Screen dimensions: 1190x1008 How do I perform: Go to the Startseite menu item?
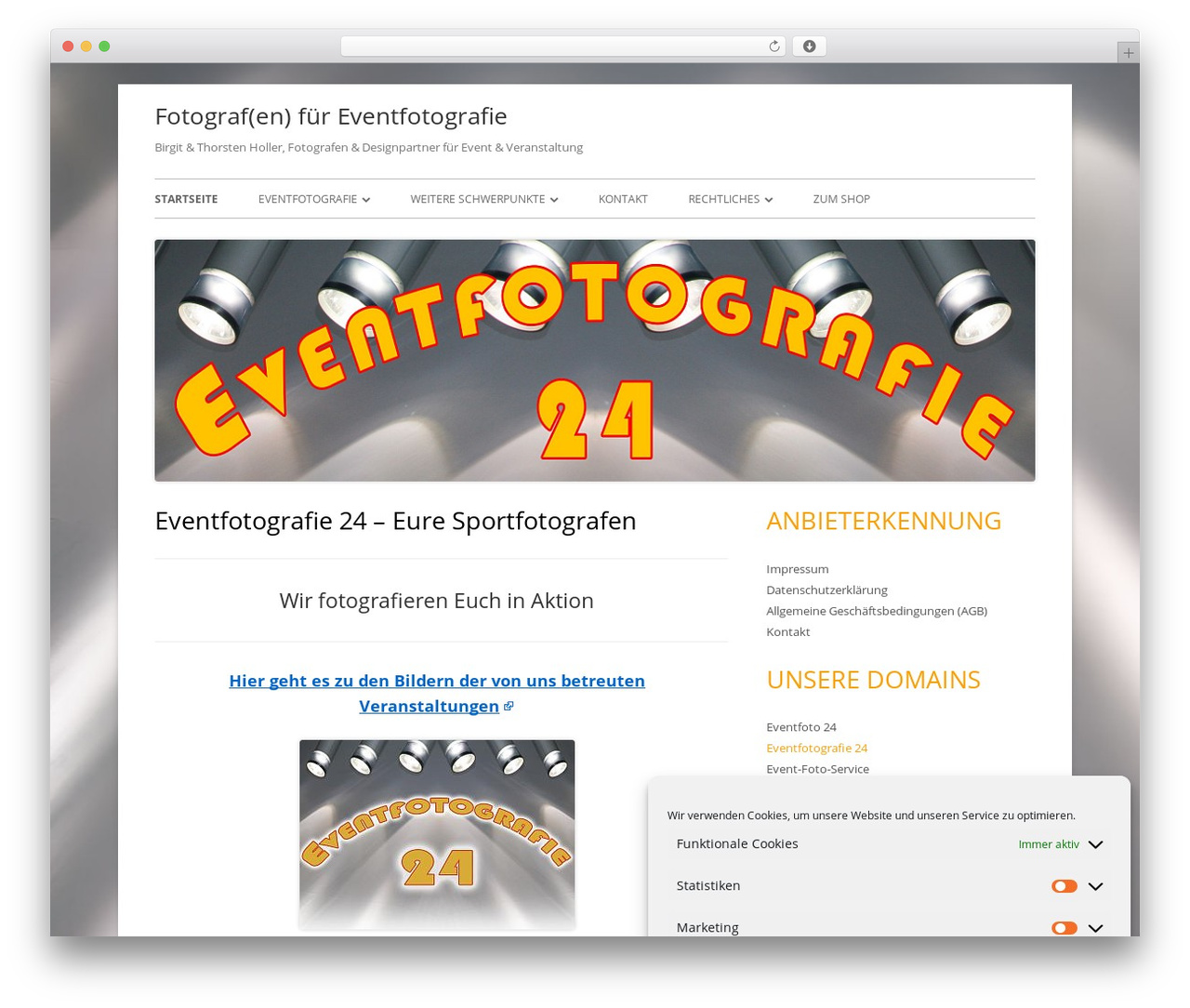coord(186,199)
